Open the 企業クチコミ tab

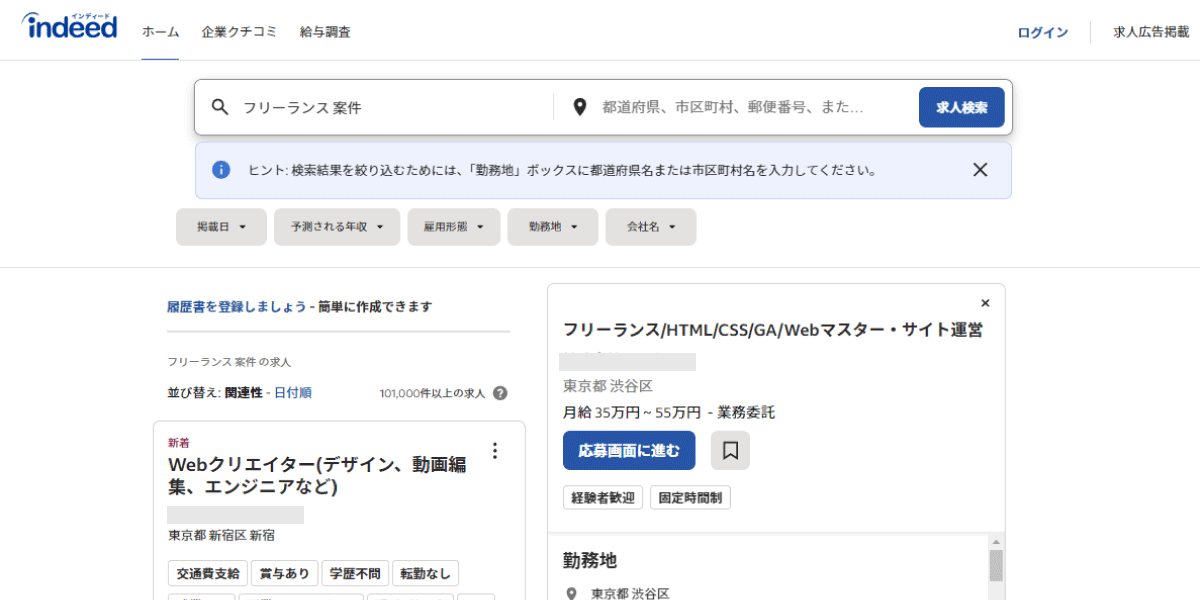(239, 32)
